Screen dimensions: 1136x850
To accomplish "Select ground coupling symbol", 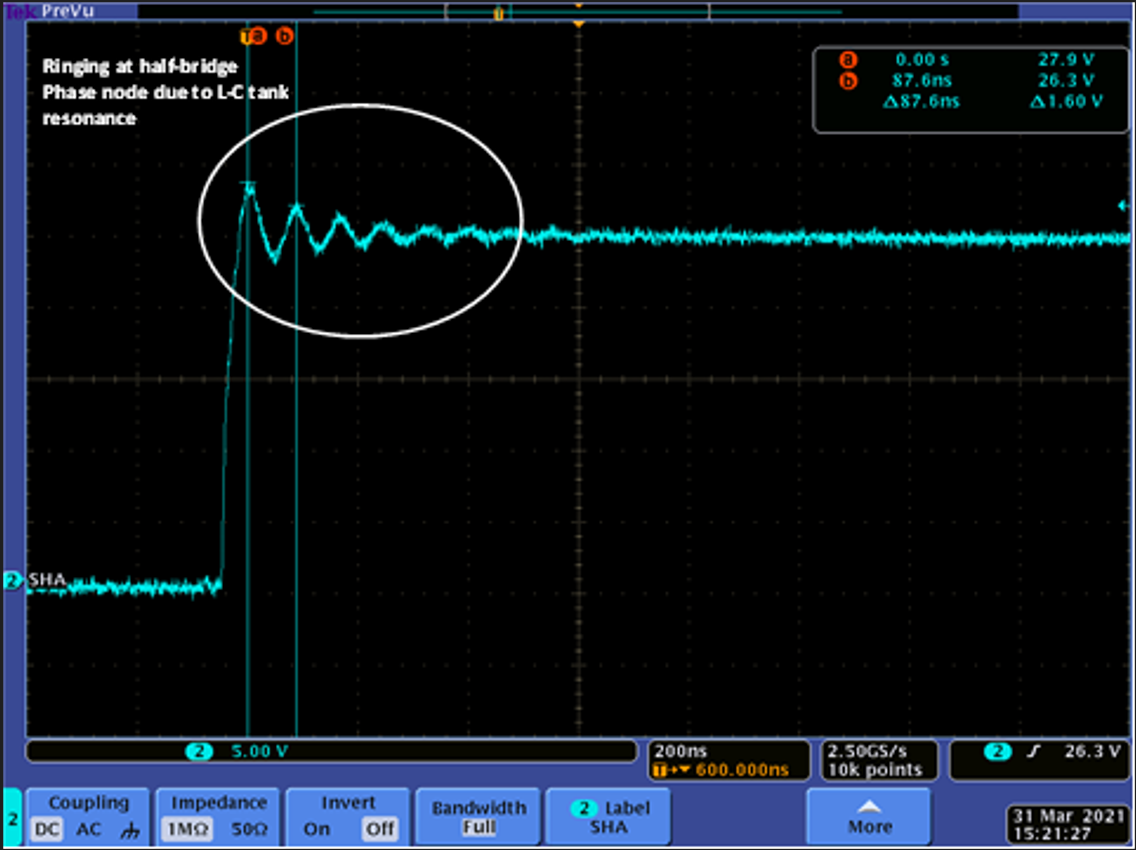I will click(128, 829).
